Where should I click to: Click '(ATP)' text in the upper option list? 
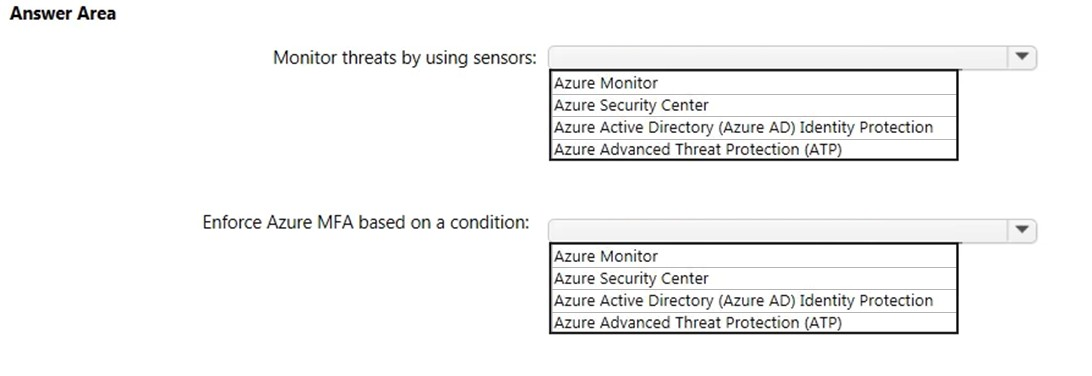822,150
